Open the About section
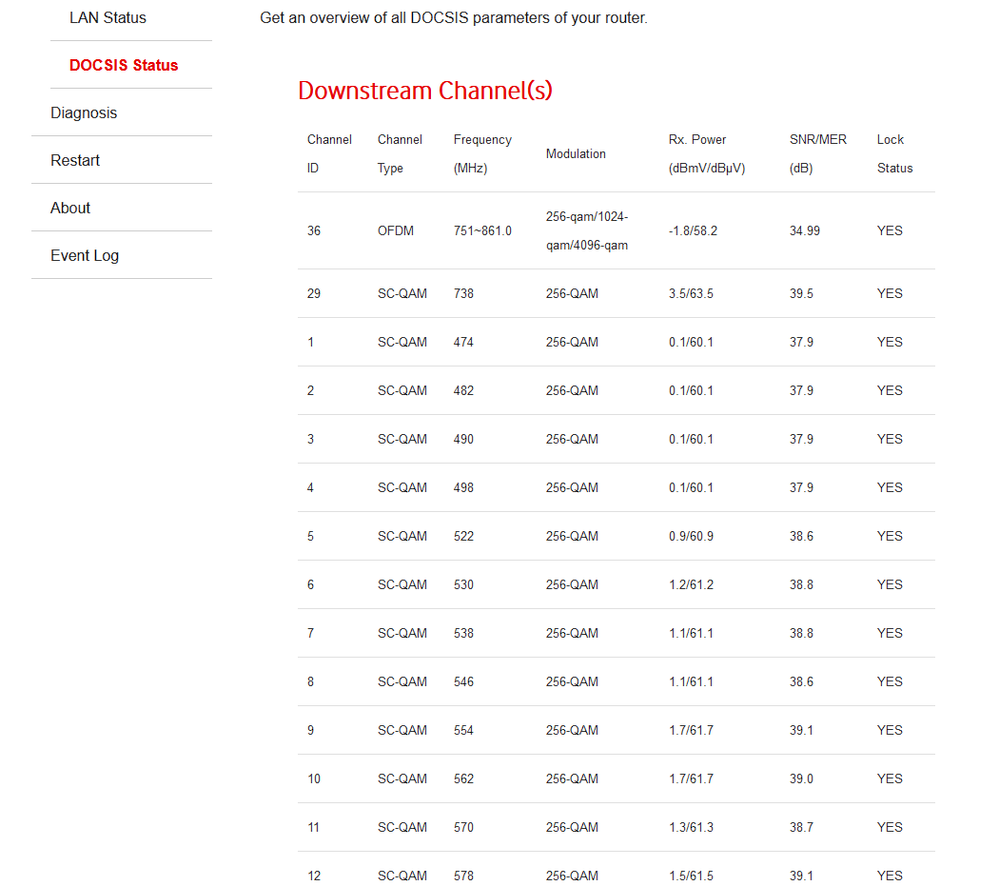999x890 pixels. (70, 208)
